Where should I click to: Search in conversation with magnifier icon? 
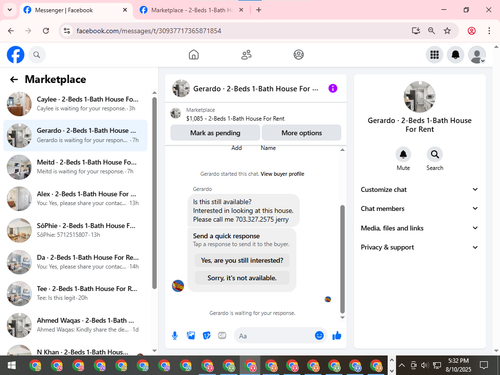[435, 154]
